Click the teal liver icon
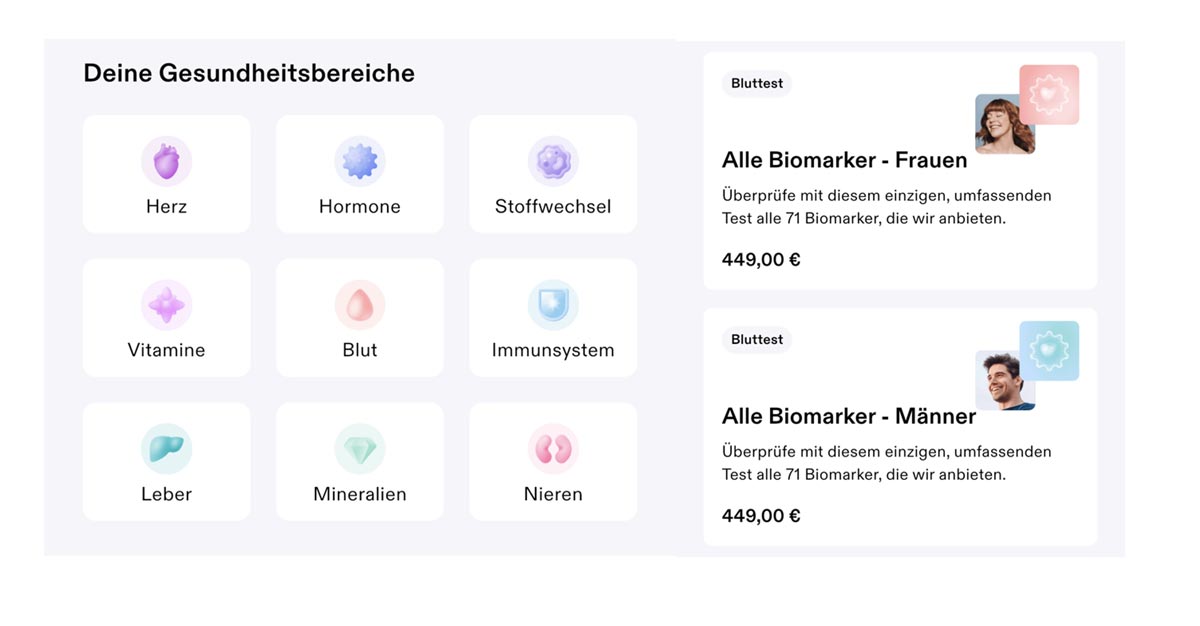 click(166, 449)
